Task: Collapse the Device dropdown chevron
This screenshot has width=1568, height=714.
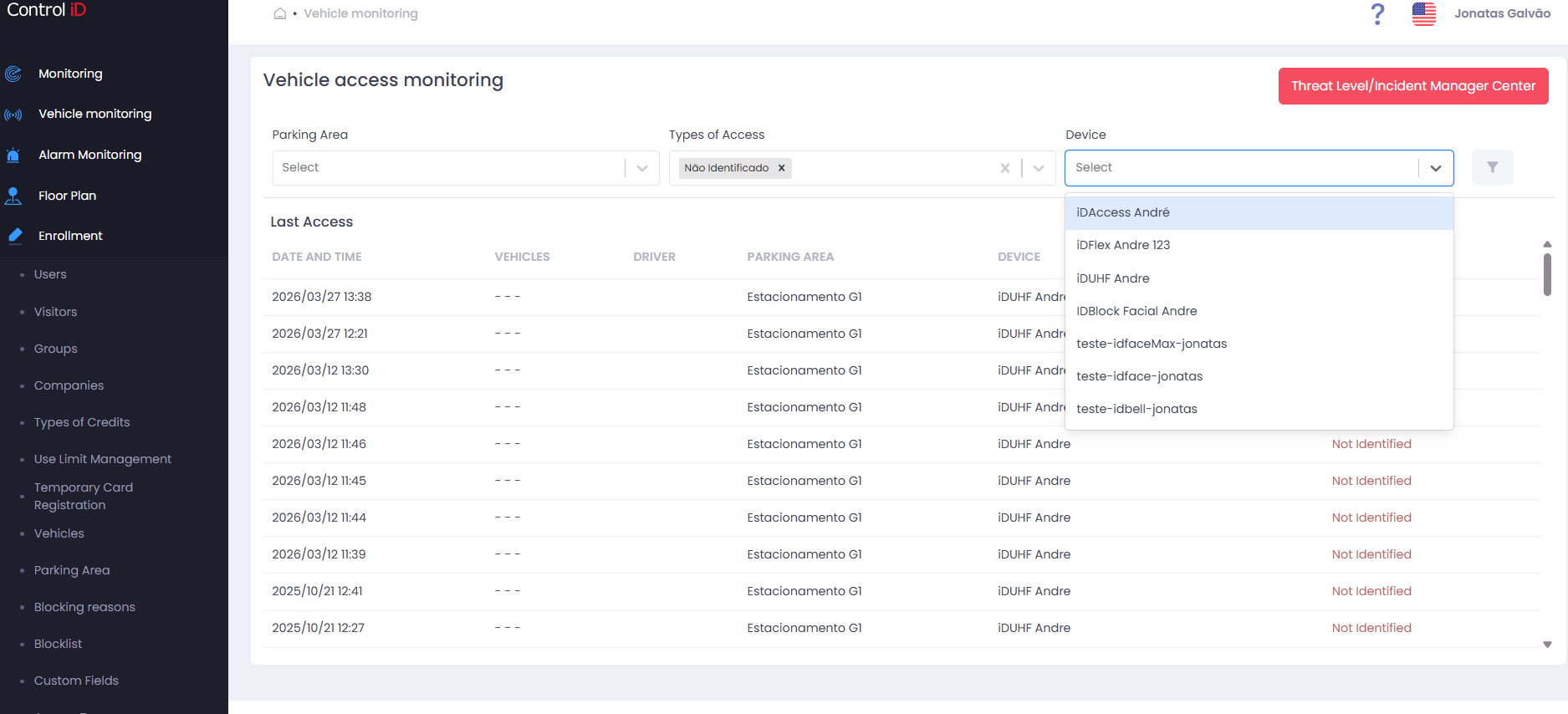Action: click(1436, 168)
